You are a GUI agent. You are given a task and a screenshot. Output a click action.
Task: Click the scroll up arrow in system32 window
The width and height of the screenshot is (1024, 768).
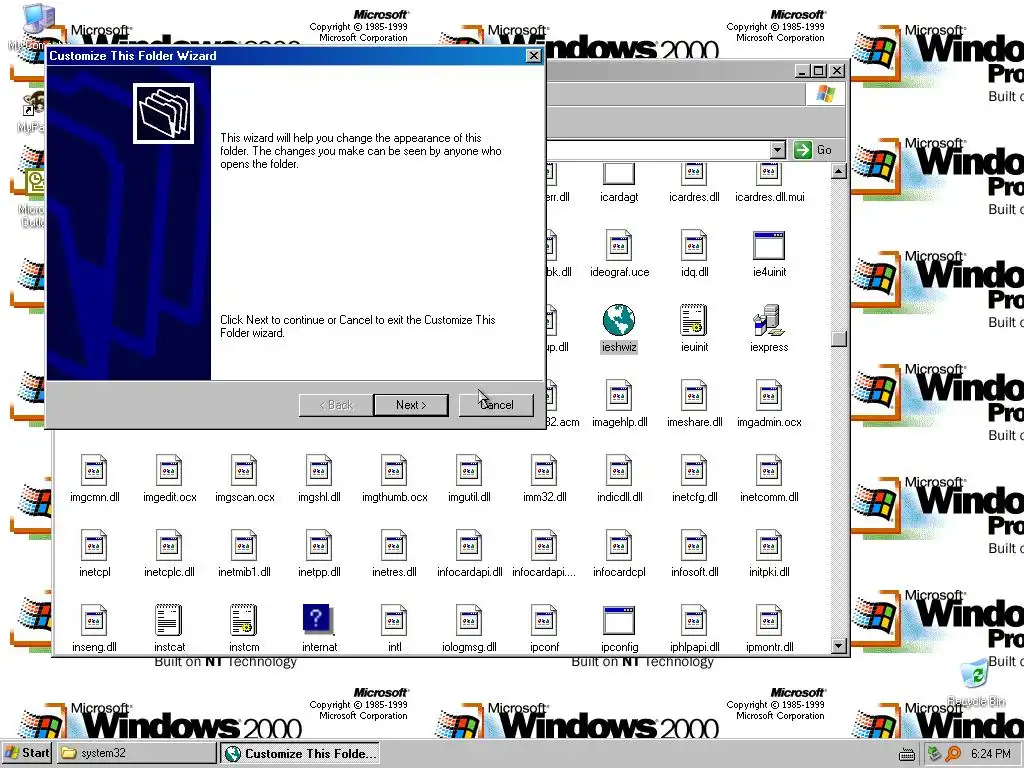(x=839, y=172)
